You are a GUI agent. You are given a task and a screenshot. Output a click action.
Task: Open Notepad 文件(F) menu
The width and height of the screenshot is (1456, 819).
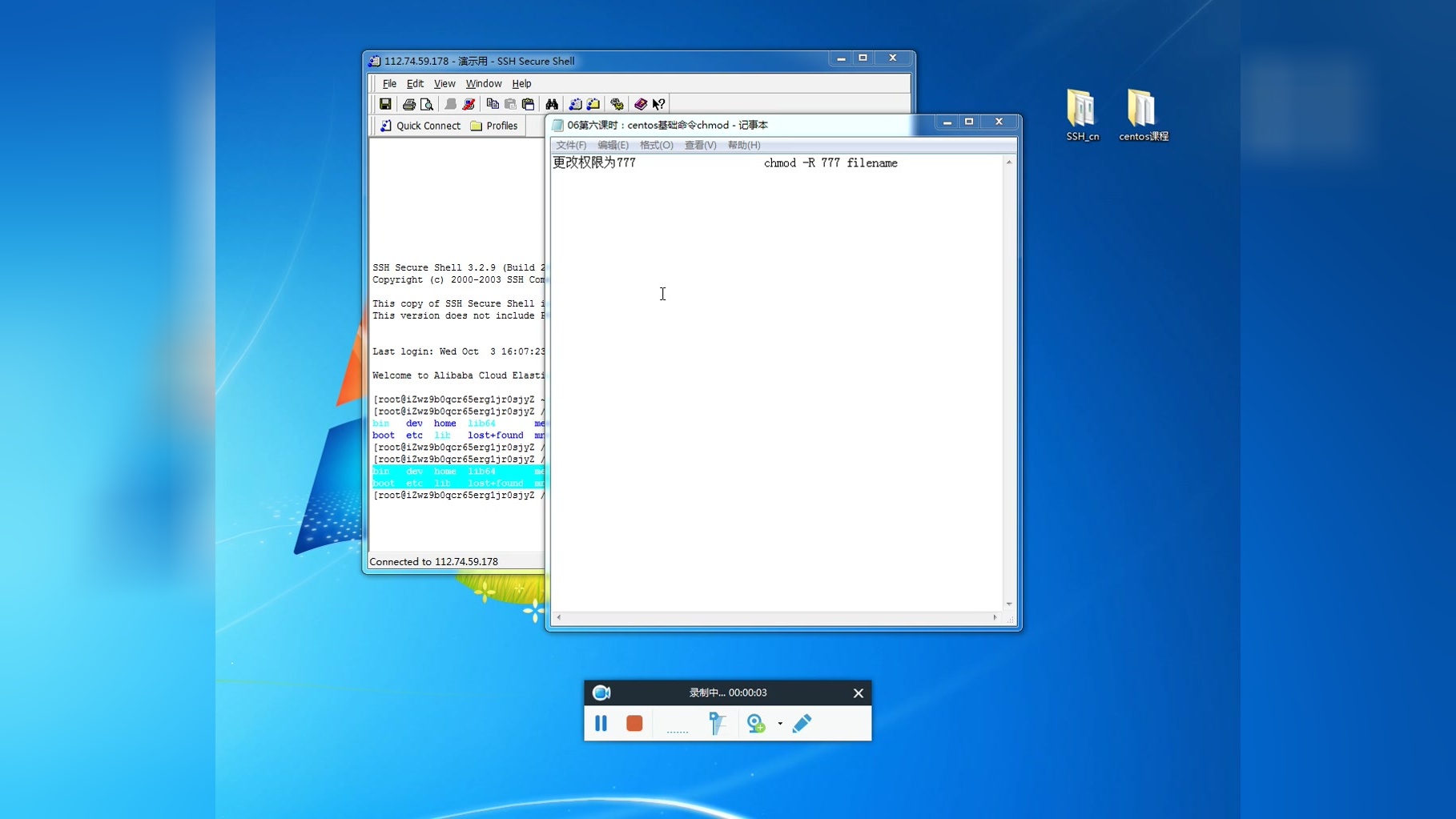(571, 145)
